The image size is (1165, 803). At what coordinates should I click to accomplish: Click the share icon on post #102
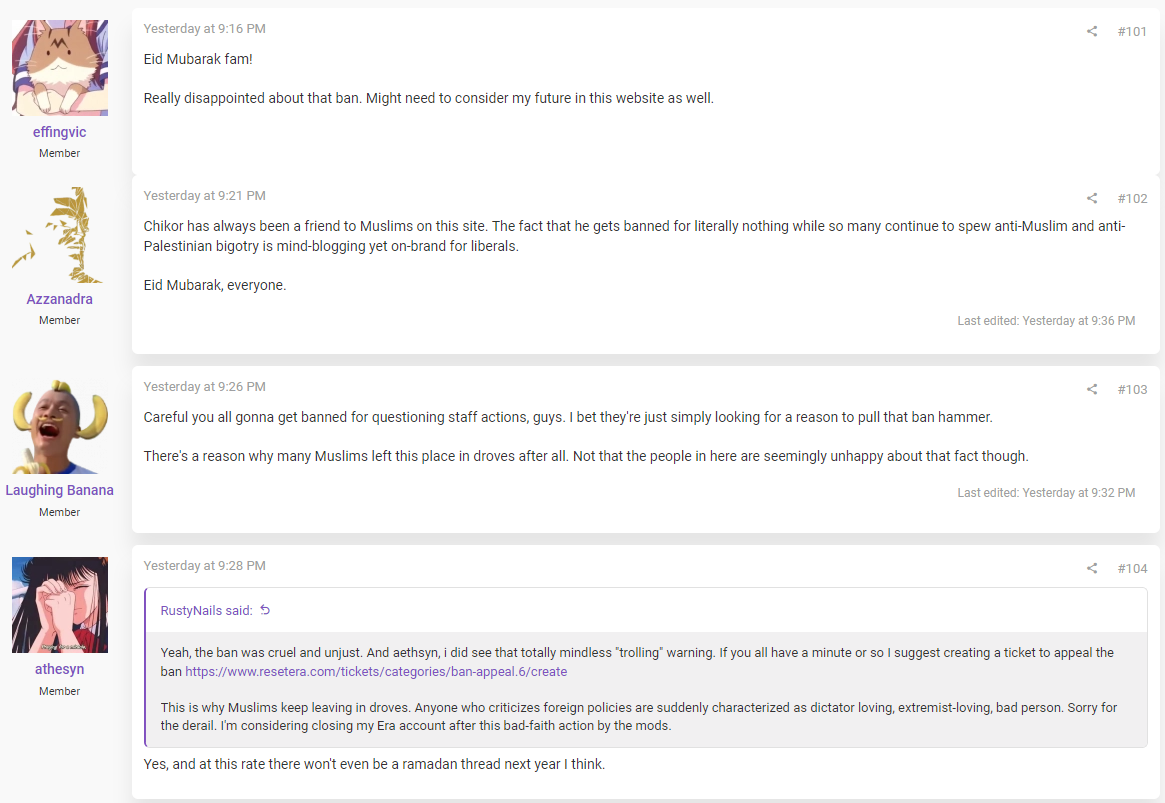click(x=1091, y=198)
